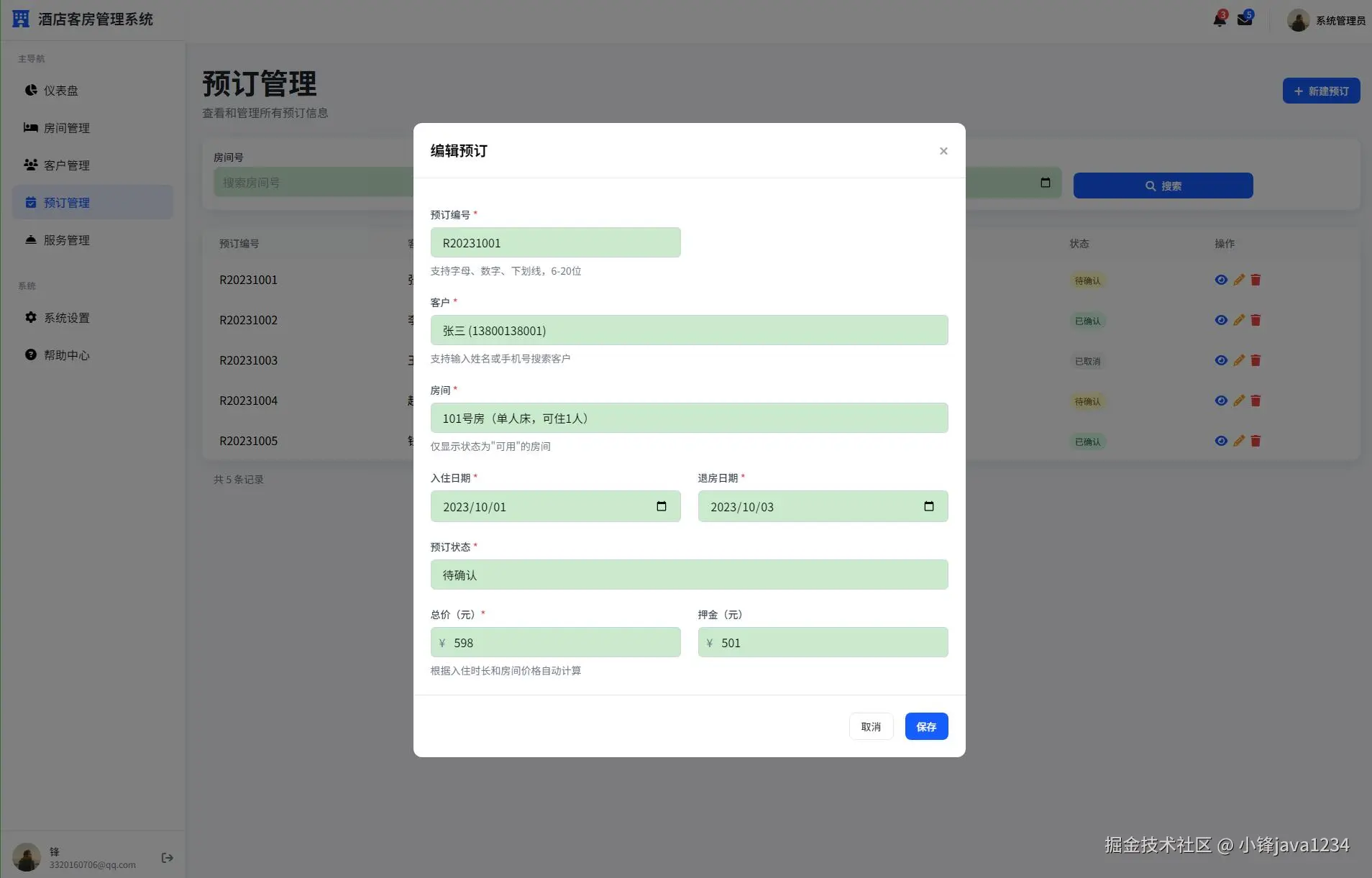Screen dimensions: 1372x878
Task: Click the 共 5 条记录 record count text
Action: [x=238, y=480]
